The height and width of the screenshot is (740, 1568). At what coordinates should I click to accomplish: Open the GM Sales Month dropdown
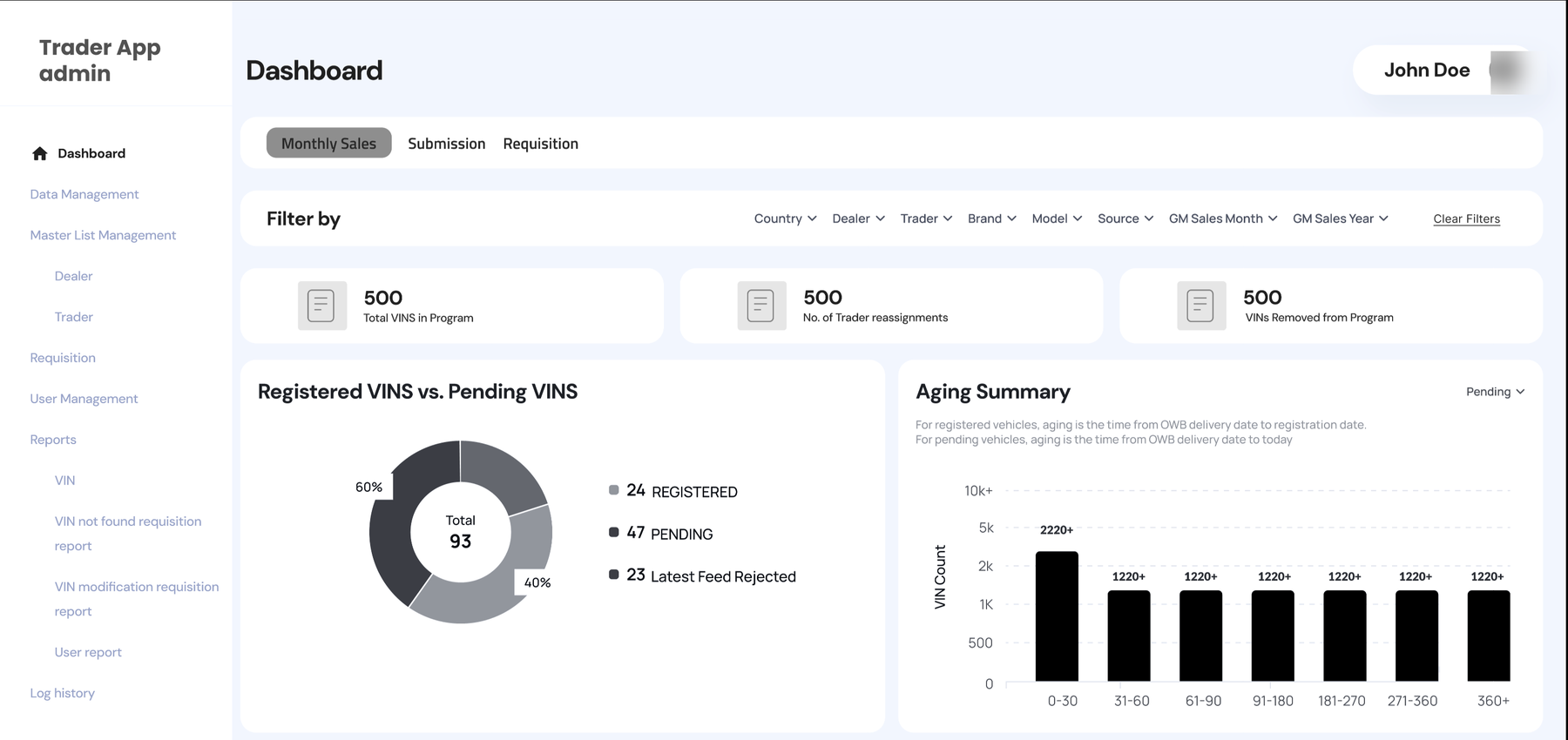point(1222,219)
